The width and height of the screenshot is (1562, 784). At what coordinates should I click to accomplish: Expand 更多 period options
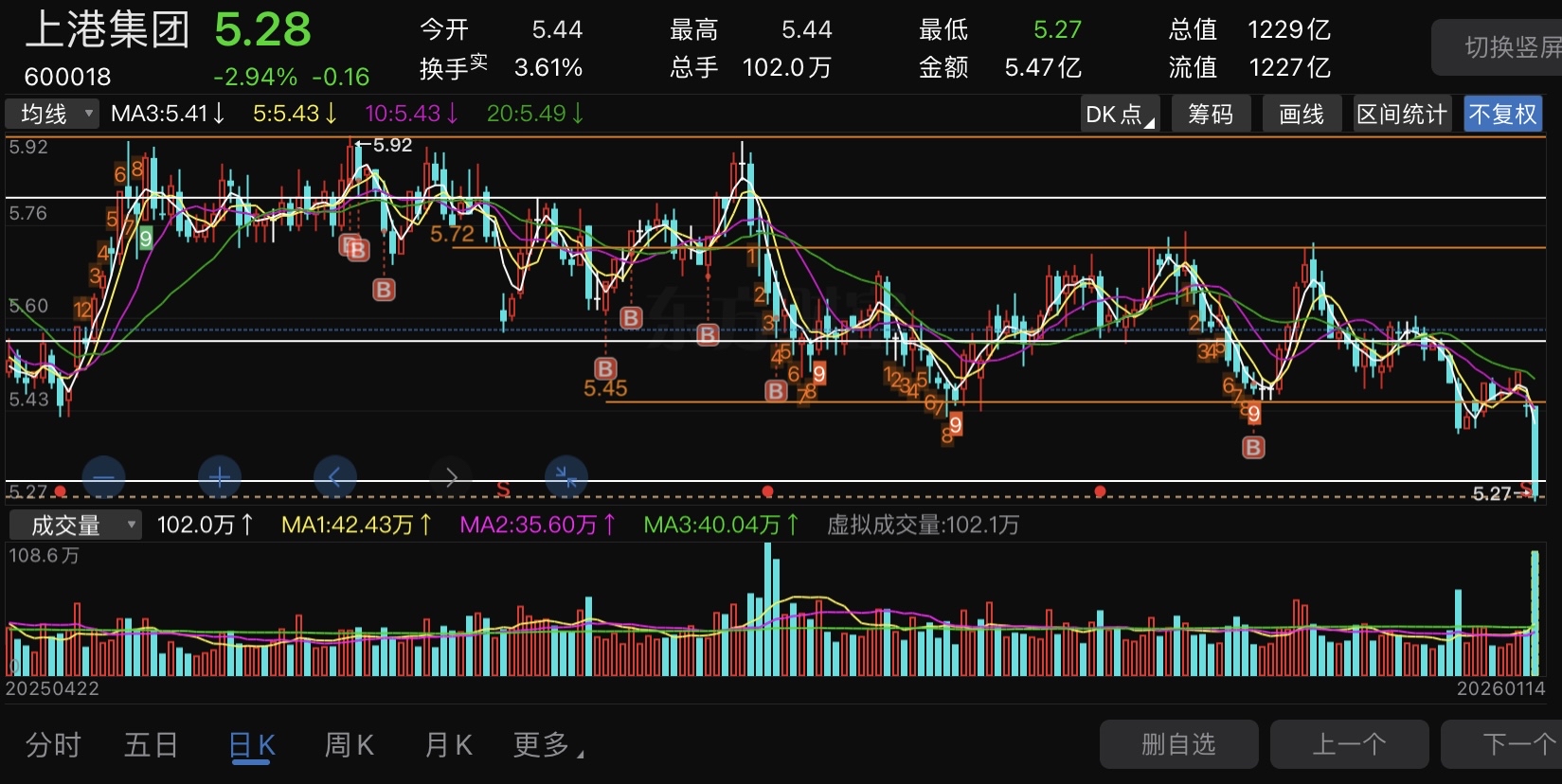pyautogui.click(x=548, y=745)
